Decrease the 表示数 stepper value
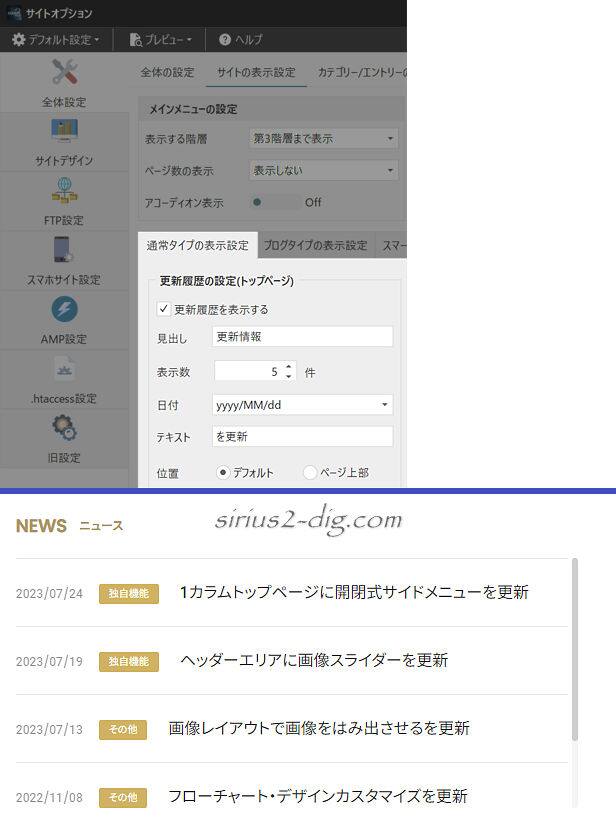The height and width of the screenshot is (834, 616). pos(289,376)
